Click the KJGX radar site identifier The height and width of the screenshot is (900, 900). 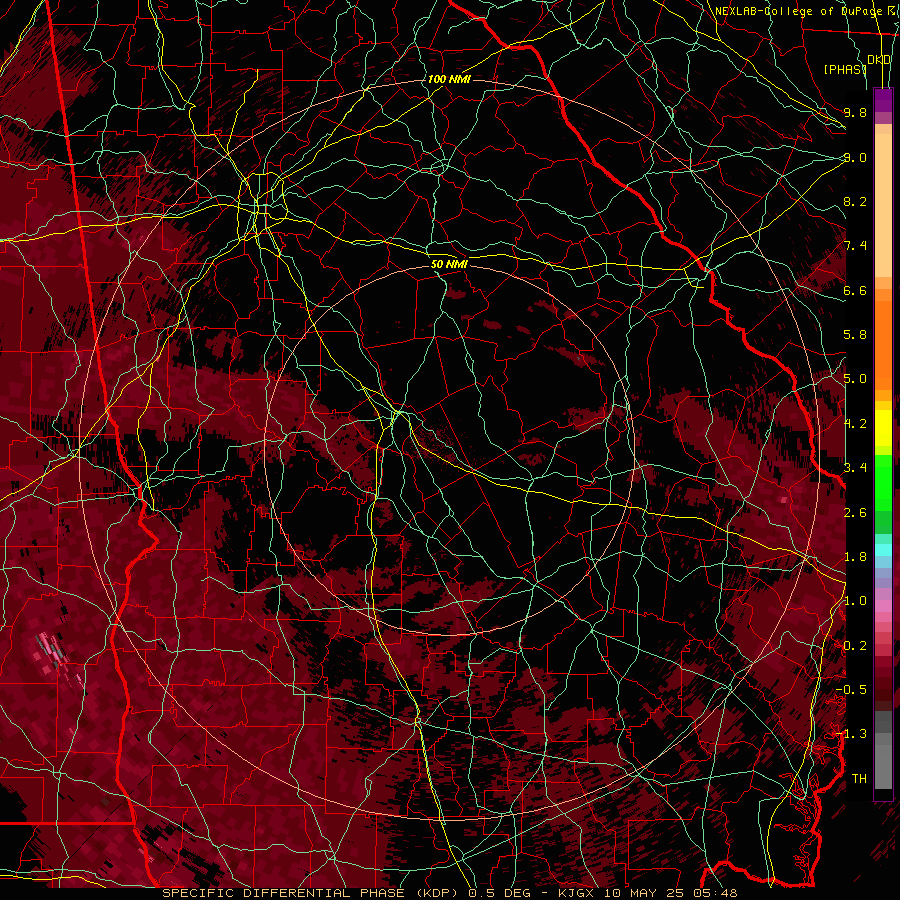tap(577, 893)
